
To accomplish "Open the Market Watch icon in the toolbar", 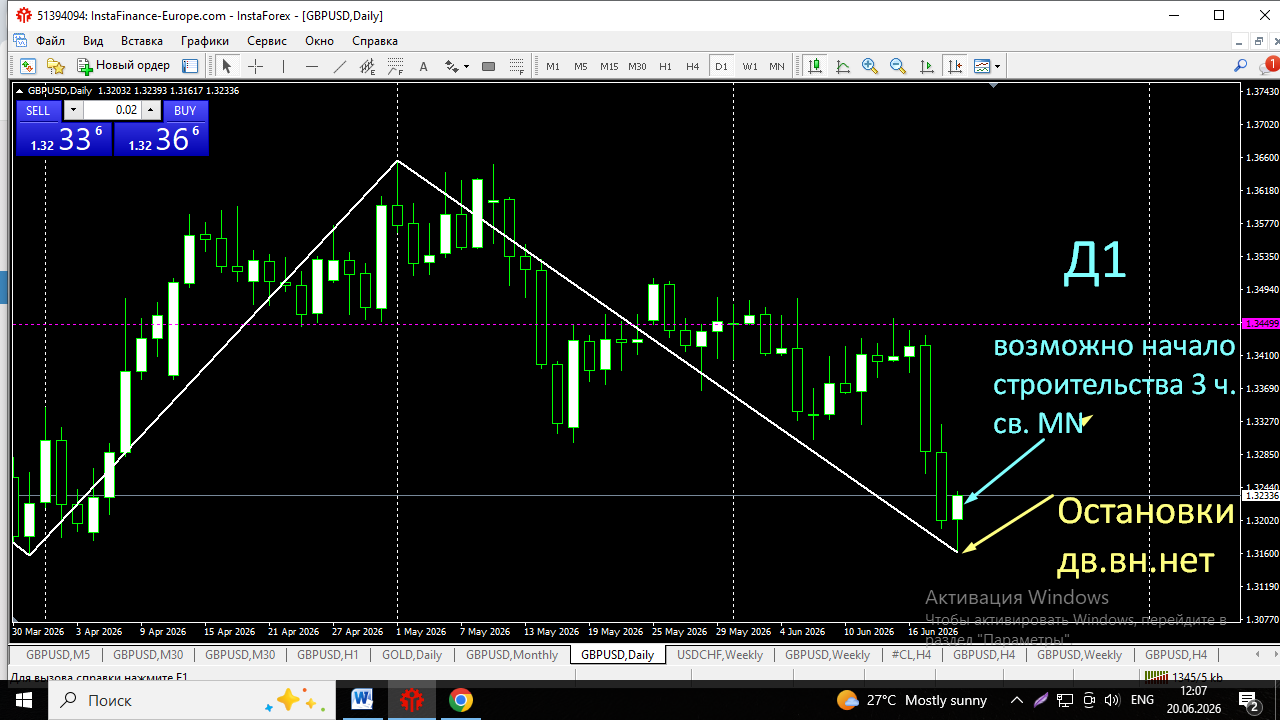I will click(x=28, y=66).
